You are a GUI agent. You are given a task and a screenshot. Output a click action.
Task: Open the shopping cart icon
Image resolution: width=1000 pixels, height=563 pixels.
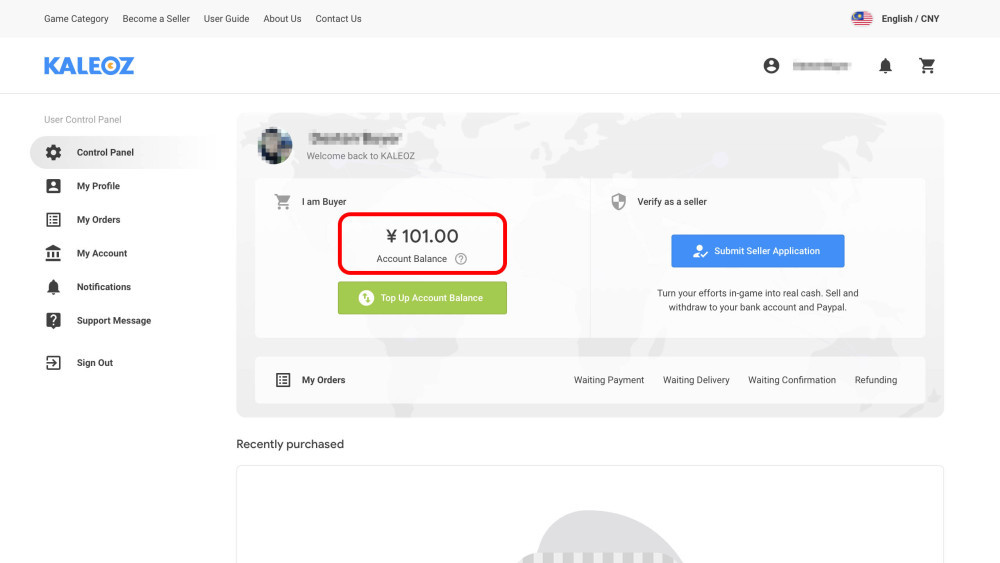[927, 66]
